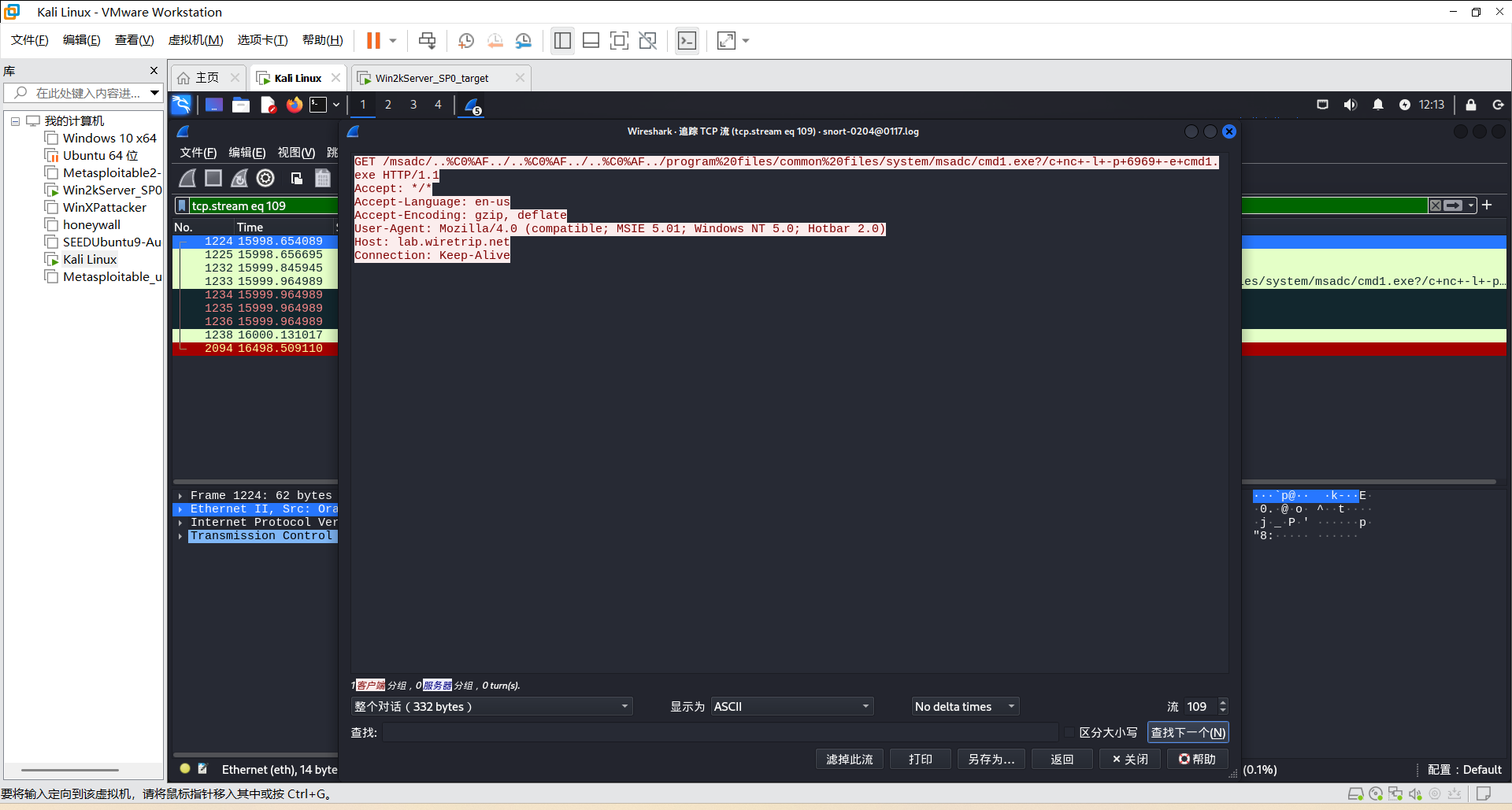1512x810 pixels.
Task: Open Kali notifications bell icon
Action: 1378,105
